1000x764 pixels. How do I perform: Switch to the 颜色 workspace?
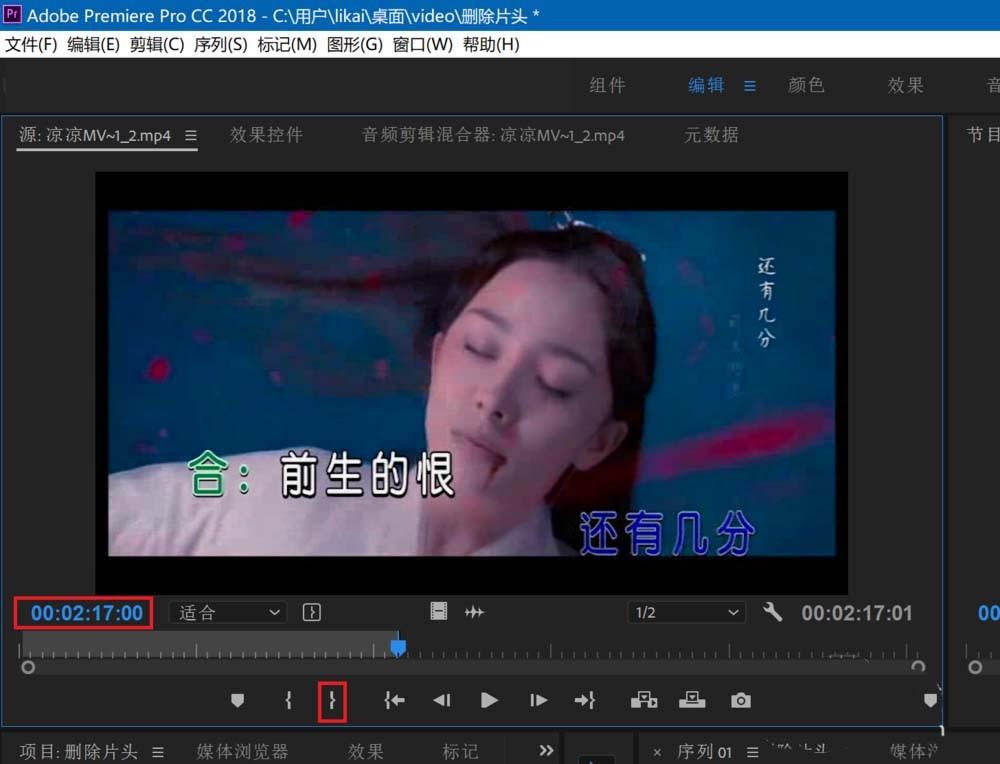pos(806,85)
